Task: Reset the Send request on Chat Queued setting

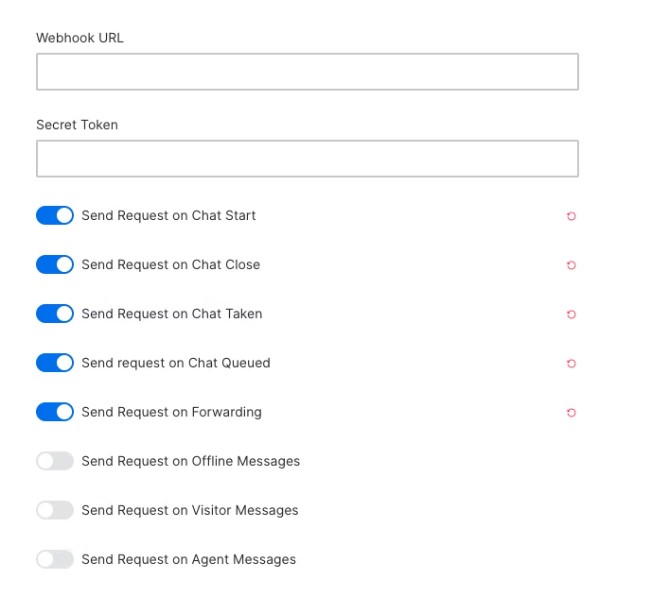Action: pos(571,363)
